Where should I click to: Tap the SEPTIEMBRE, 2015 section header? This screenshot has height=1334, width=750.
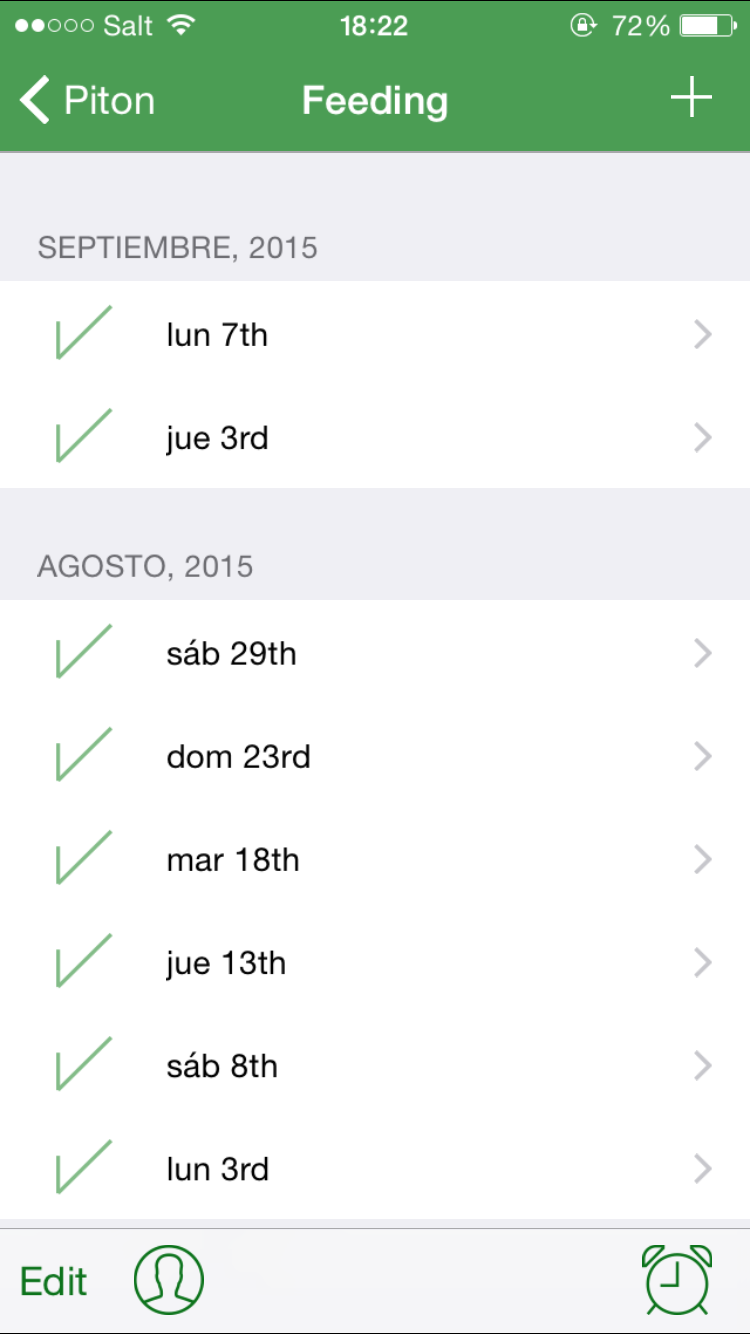click(x=177, y=247)
